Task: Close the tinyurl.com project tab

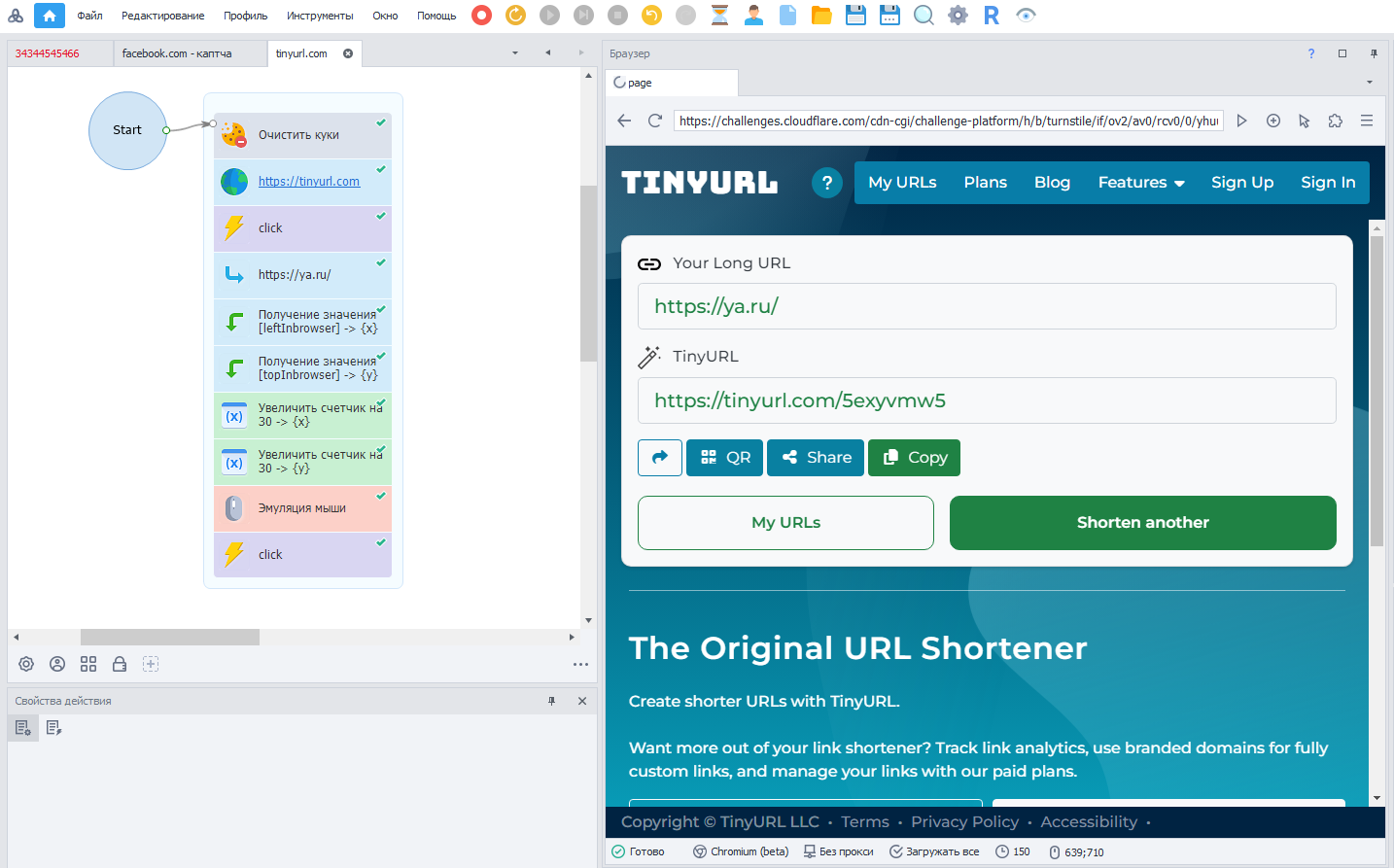Action: pos(348,53)
